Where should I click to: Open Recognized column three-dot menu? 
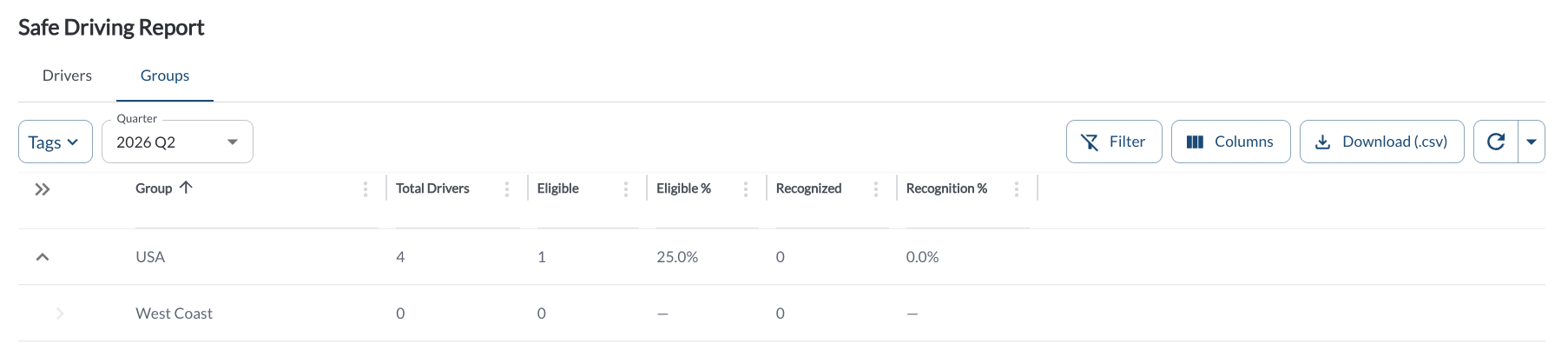(876, 188)
